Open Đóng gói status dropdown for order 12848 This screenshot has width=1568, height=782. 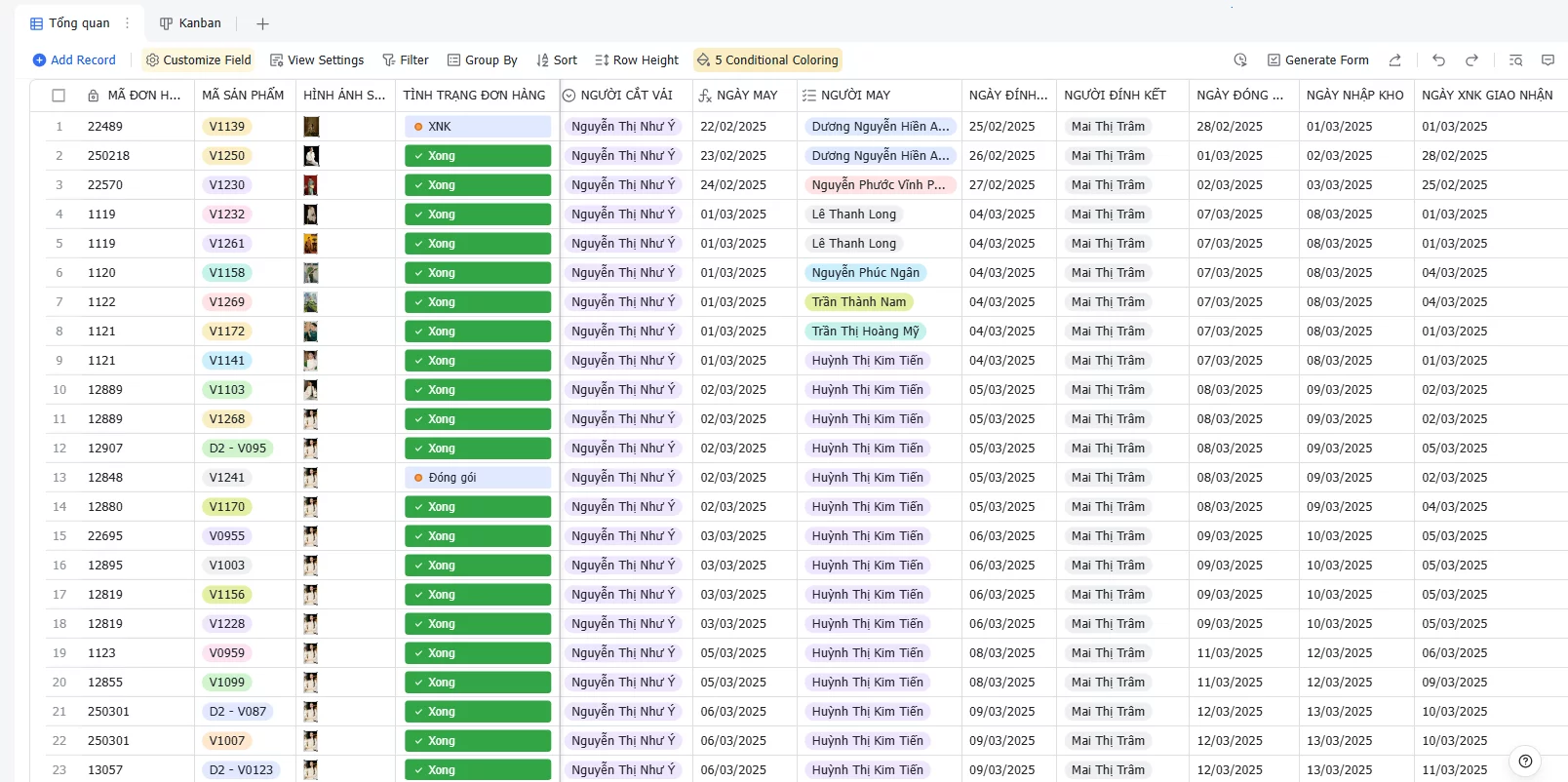[x=478, y=478]
